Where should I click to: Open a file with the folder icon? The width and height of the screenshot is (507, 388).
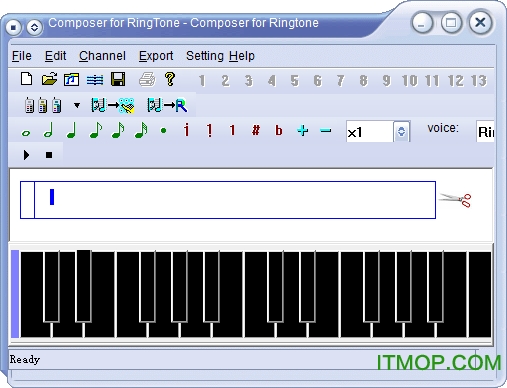point(49,79)
